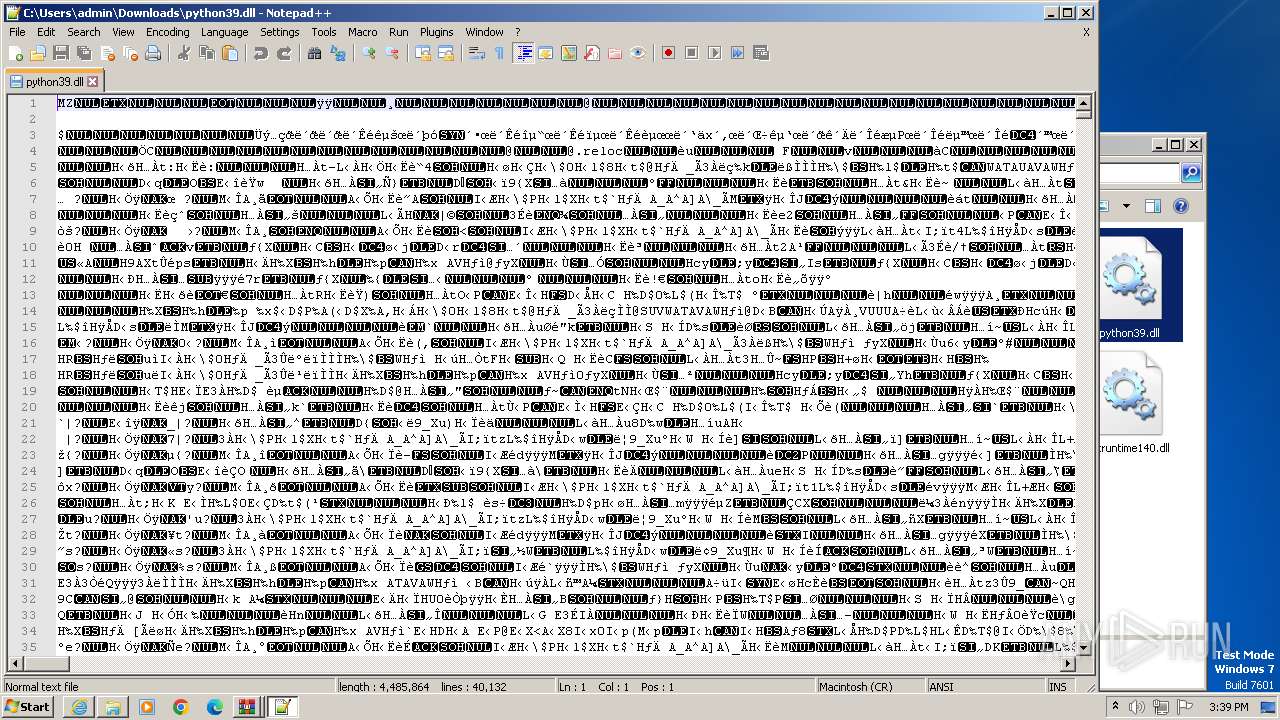Image resolution: width=1280 pixels, height=720 pixels.
Task: Show hidden tray icons arrow
Action: tap(1115, 707)
